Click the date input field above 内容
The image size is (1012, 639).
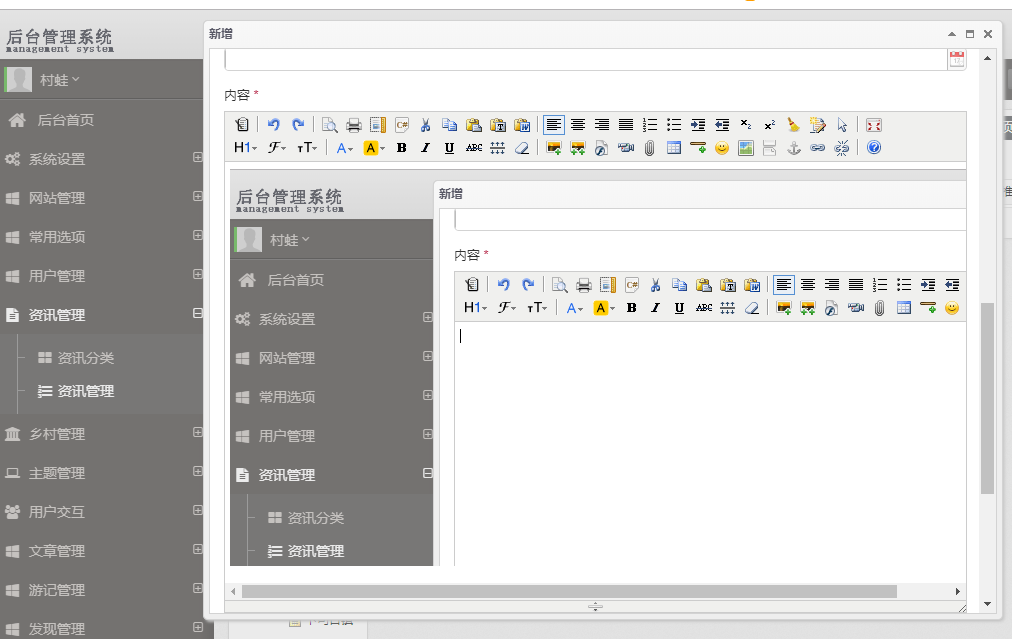[586, 60]
